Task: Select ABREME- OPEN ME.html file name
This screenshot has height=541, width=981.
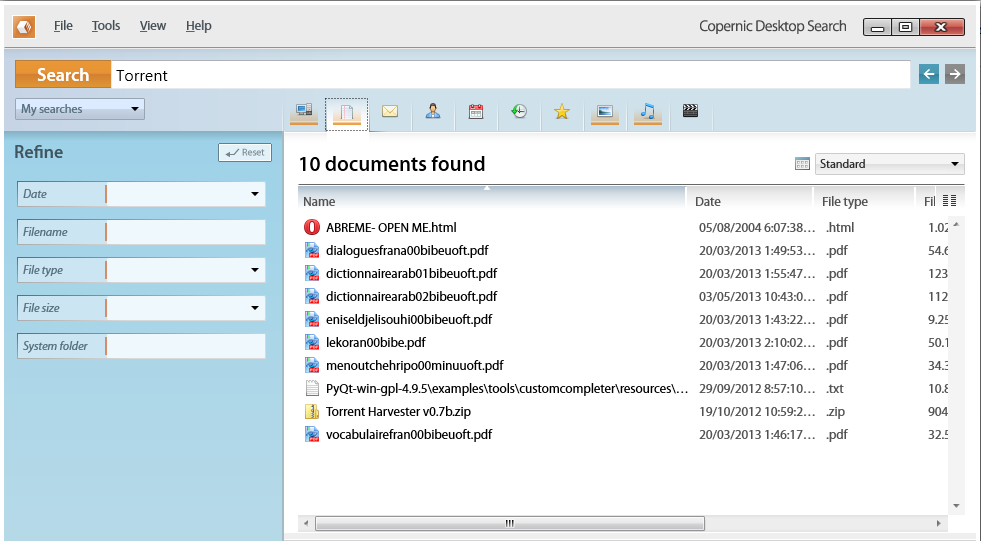Action: click(x=391, y=228)
